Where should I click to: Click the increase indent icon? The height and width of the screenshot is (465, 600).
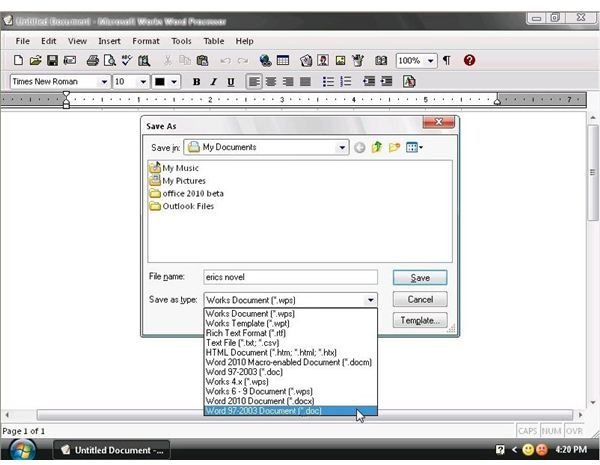386,81
